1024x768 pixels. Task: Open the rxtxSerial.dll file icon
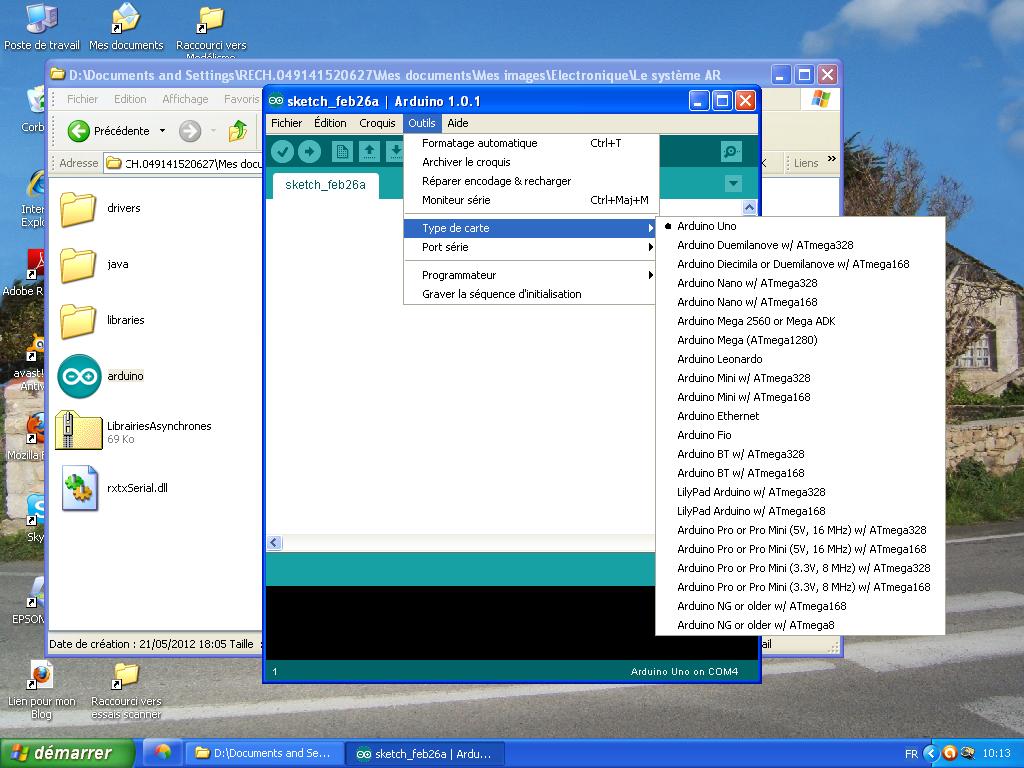pos(79,488)
